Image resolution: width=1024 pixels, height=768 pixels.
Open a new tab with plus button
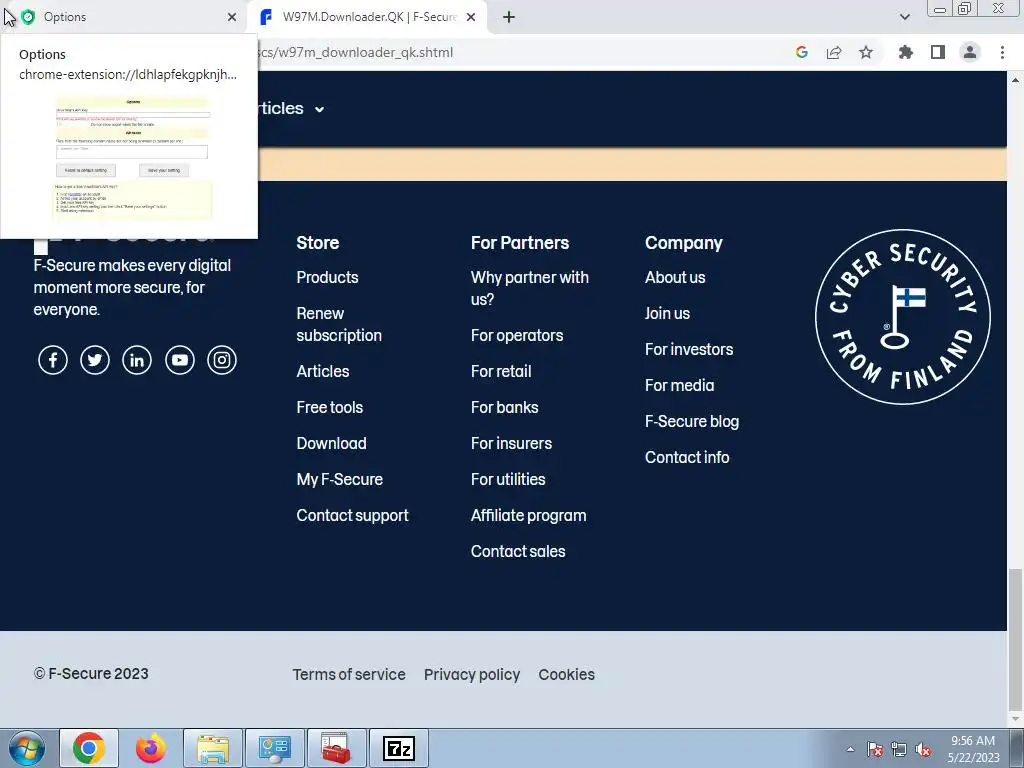click(509, 17)
